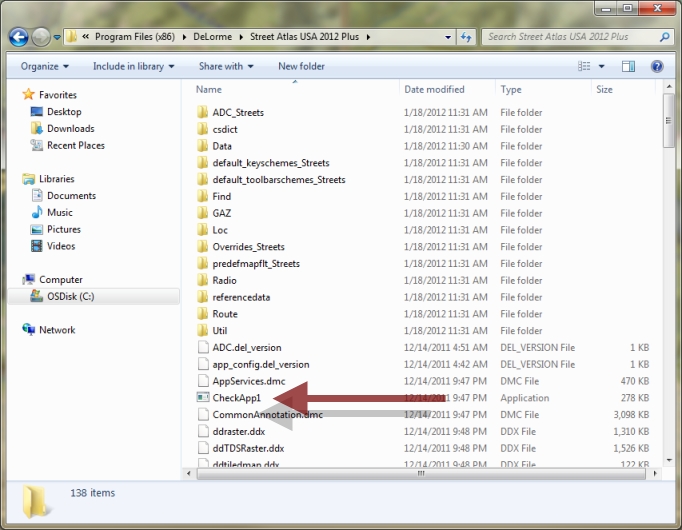Viewport: 682px width, 530px height.
Task: Select the Find folder icon
Action: [x=202, y=197]
